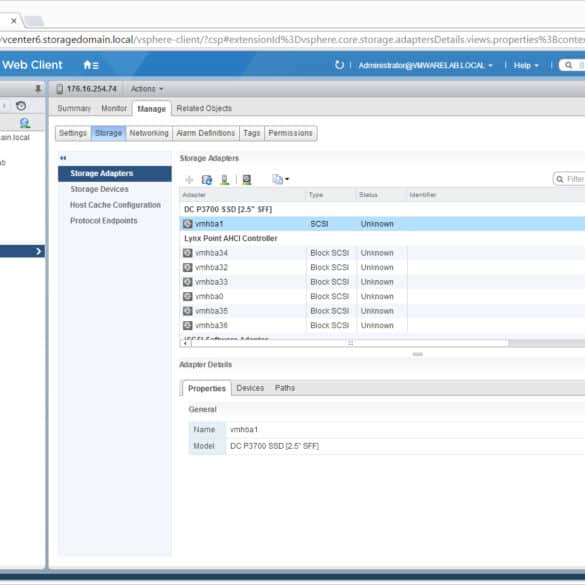Sort by the Identifier column header
The width and height of the screenshot is (585, 585).
496,195
